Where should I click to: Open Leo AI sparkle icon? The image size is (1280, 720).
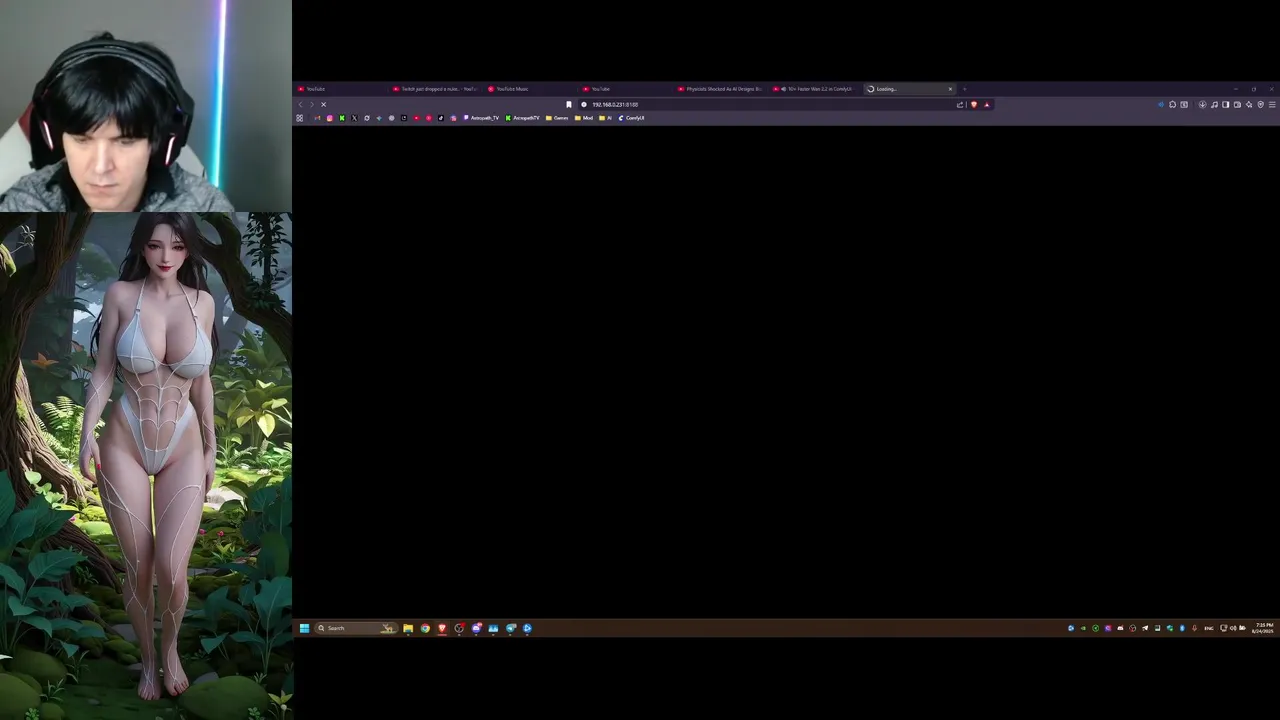click(1249, 104)
